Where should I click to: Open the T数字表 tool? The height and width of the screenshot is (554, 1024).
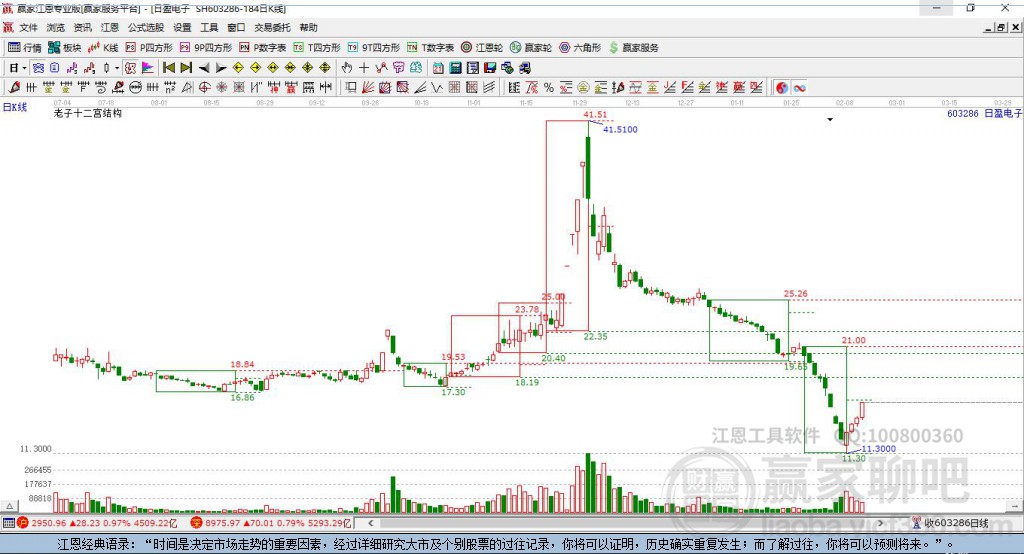(430, 48)
